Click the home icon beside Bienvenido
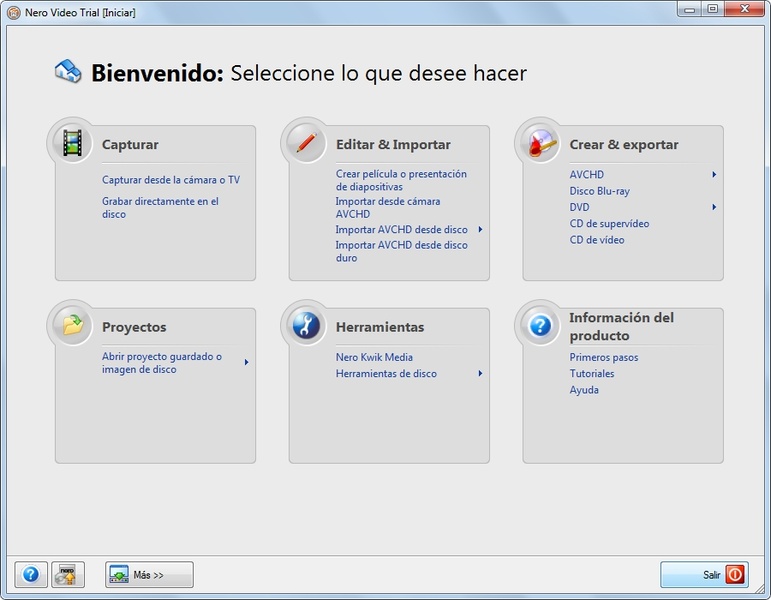 [68, 71]
